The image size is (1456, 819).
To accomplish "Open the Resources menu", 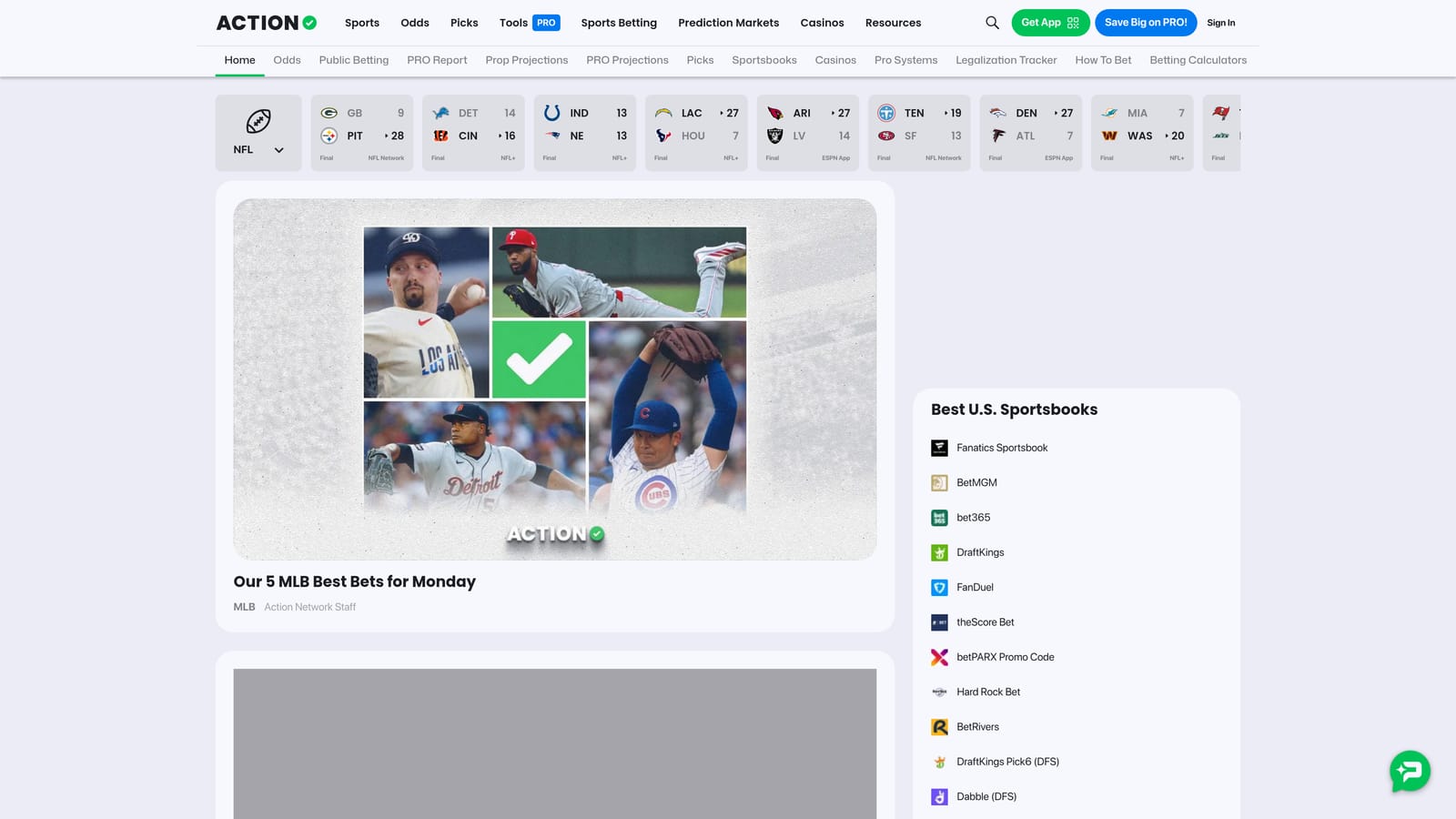I will (893, 23).
